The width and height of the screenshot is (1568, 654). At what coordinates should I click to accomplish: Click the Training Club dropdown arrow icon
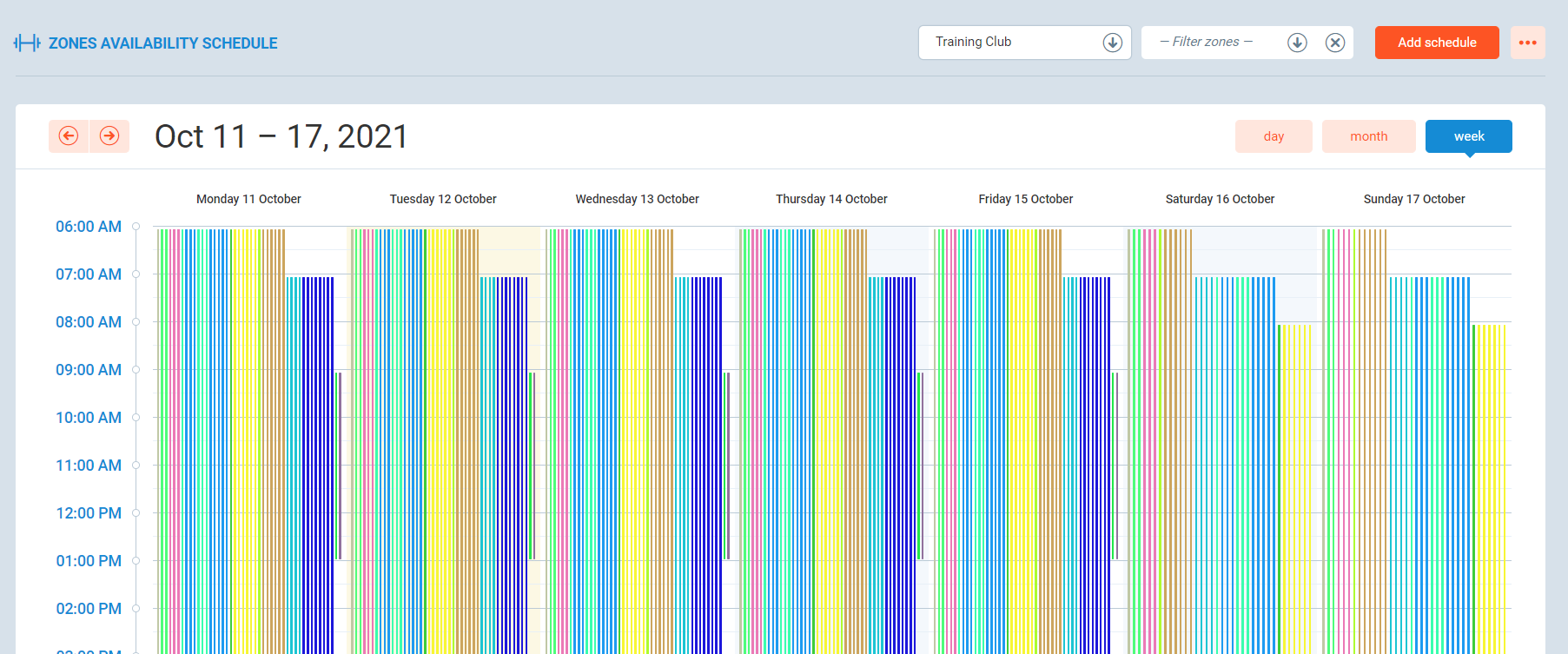[x=1112, y=43]
